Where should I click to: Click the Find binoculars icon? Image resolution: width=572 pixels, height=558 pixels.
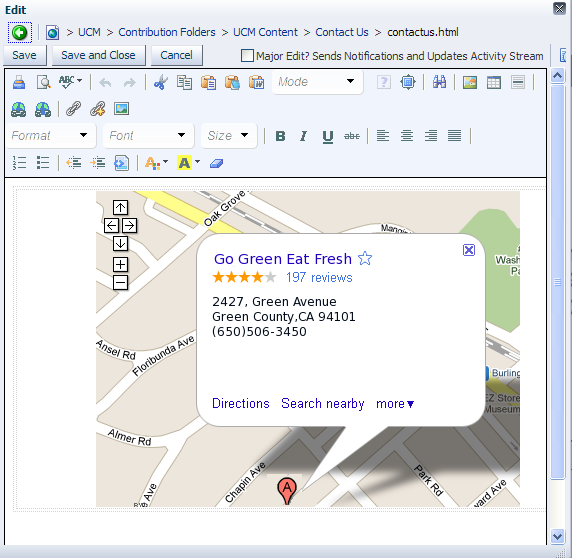[439, 82]
